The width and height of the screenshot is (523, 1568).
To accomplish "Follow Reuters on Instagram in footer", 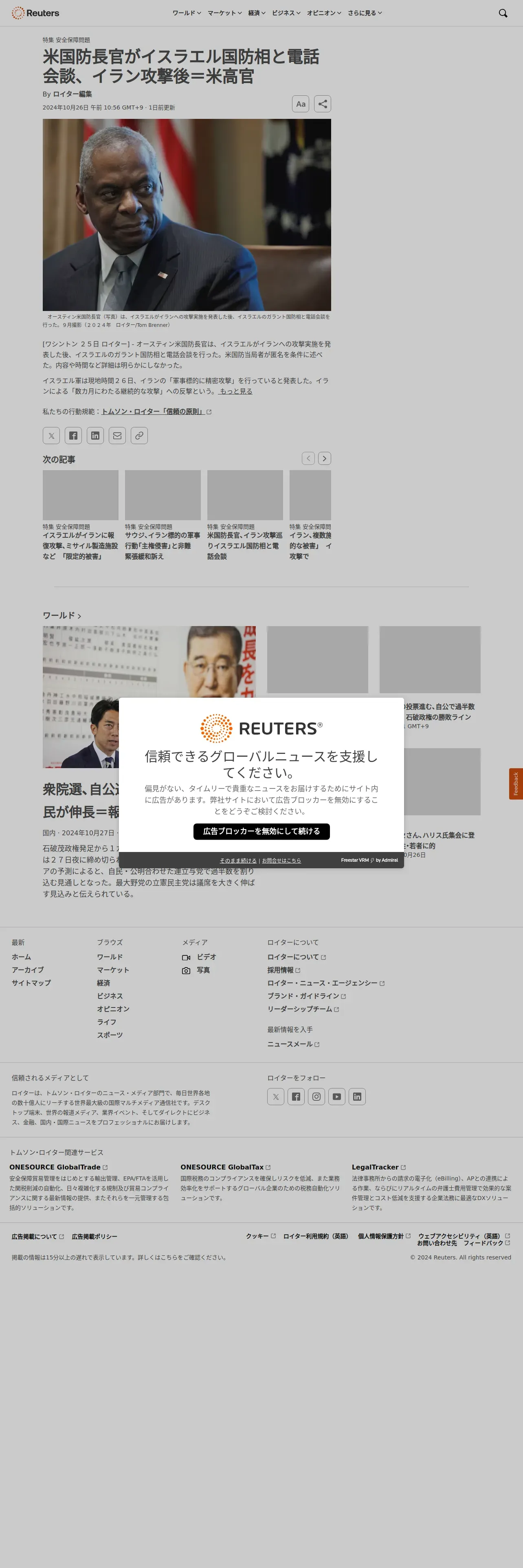I will [316, 1097].
